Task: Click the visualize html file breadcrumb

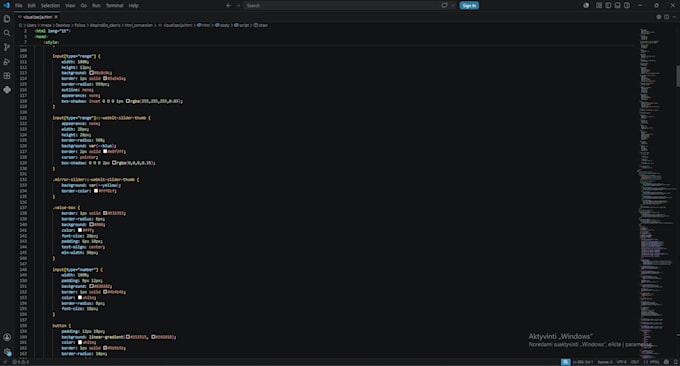Action: [x=175, y=25]
